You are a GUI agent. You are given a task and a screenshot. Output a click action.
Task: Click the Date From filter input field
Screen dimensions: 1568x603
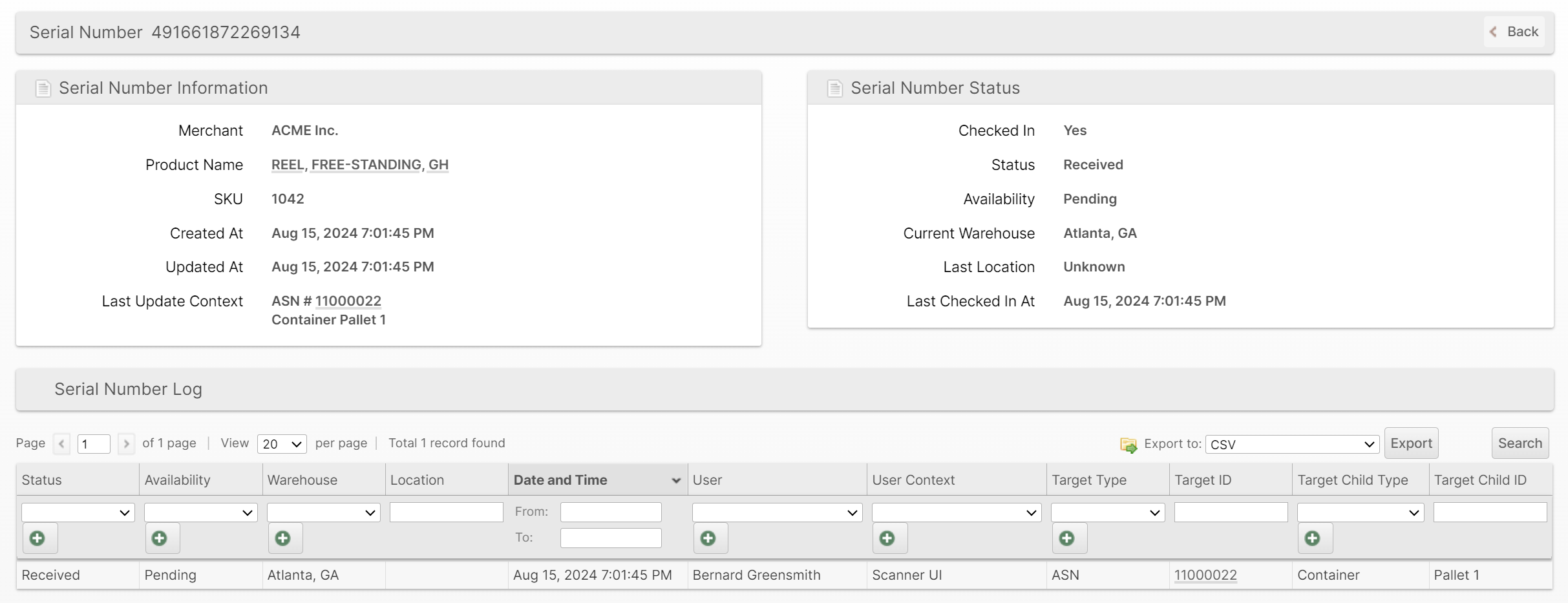pos(610,512)
